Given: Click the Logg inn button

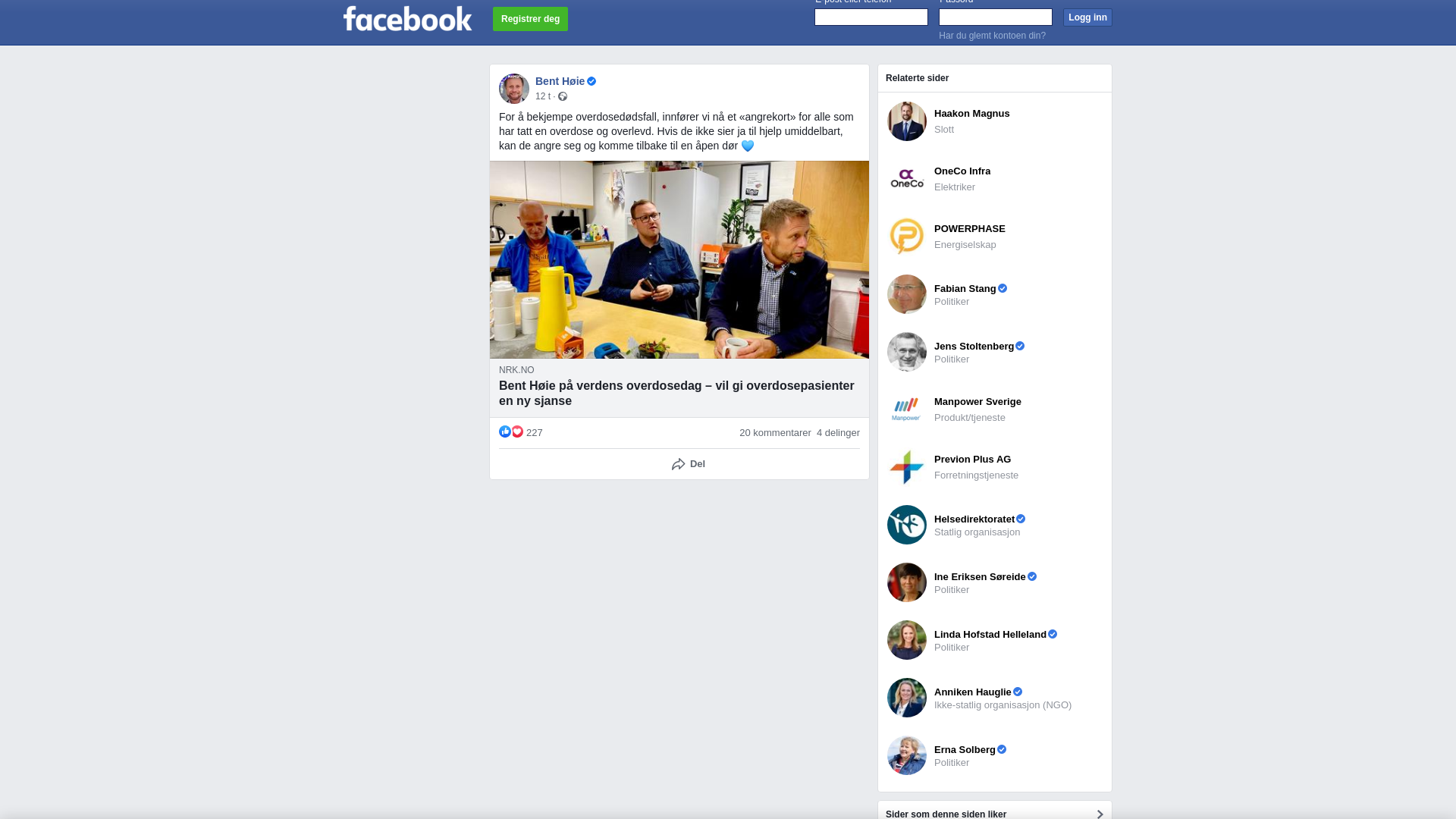Looking at the screenshot, I should tap(1087, 17).
